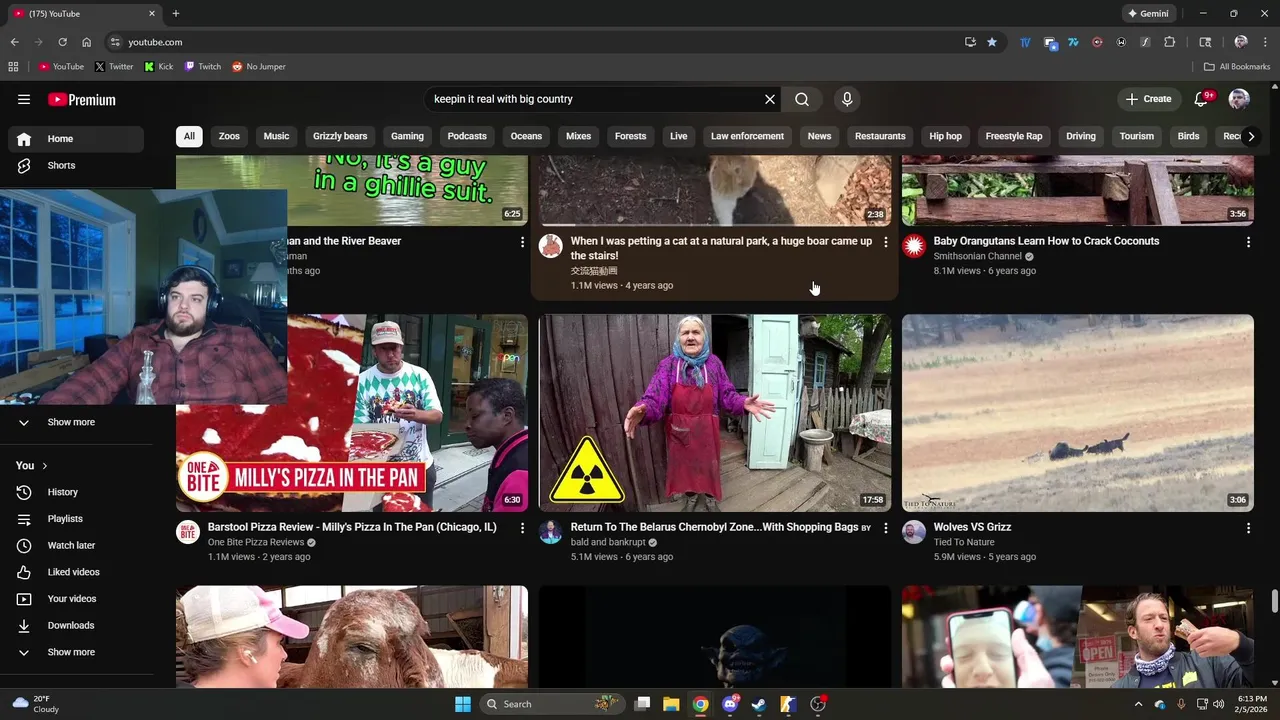Select the Zoos filter chip

coord(229,136)
